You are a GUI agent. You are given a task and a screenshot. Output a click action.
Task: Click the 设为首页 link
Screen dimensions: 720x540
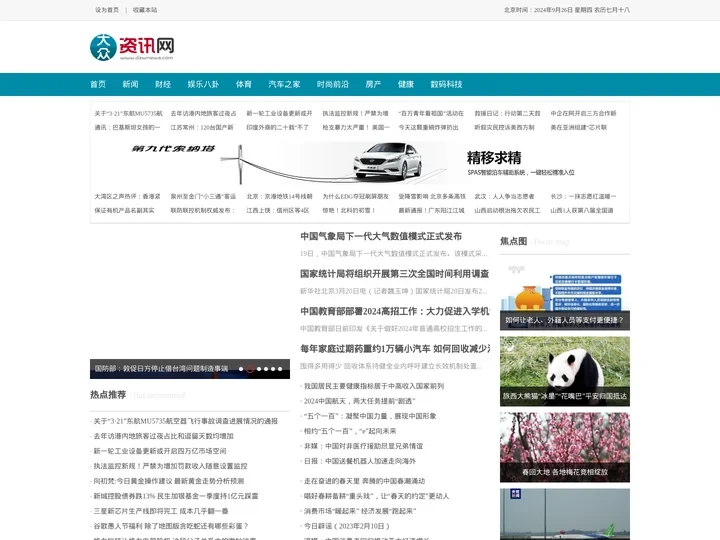(107, 10)
